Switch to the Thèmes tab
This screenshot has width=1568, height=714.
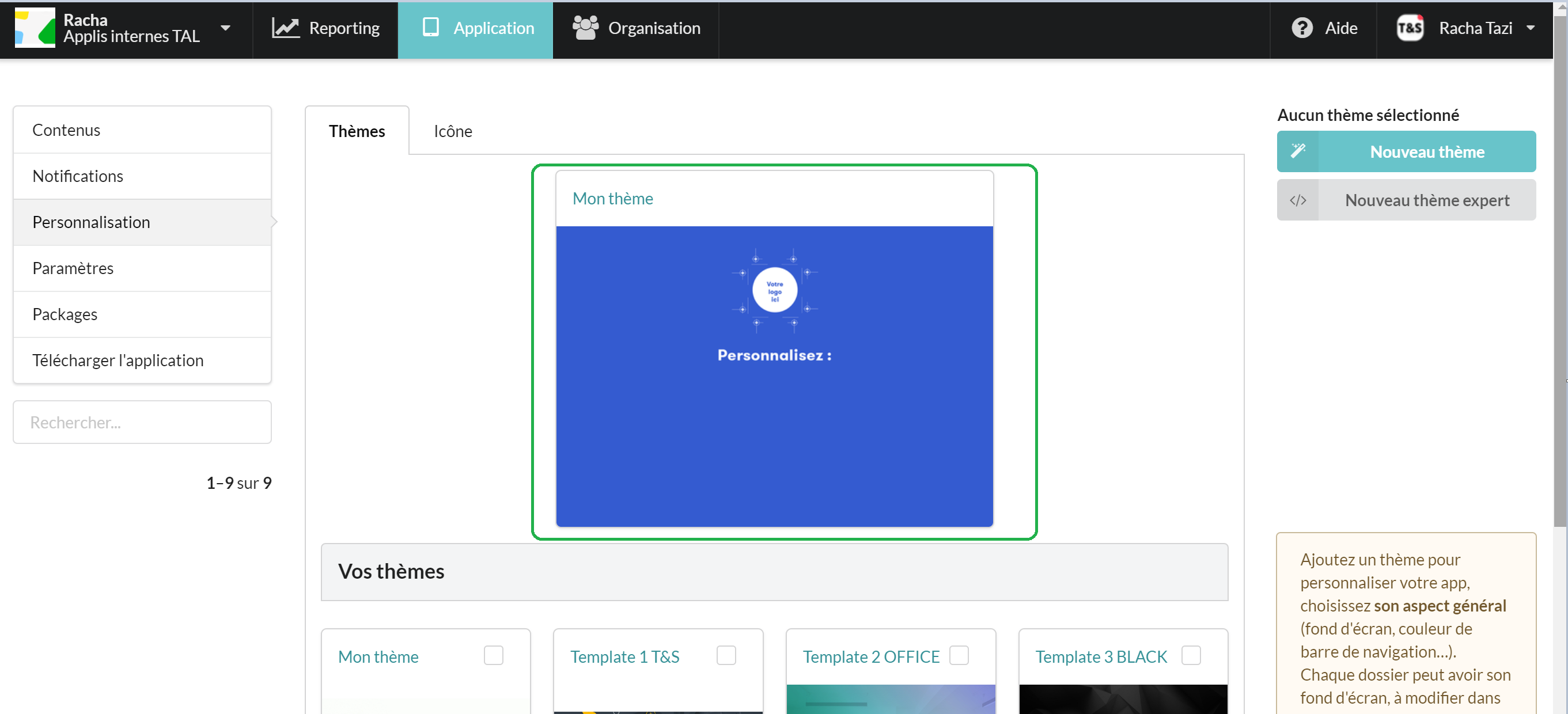[x=357, y=131]
